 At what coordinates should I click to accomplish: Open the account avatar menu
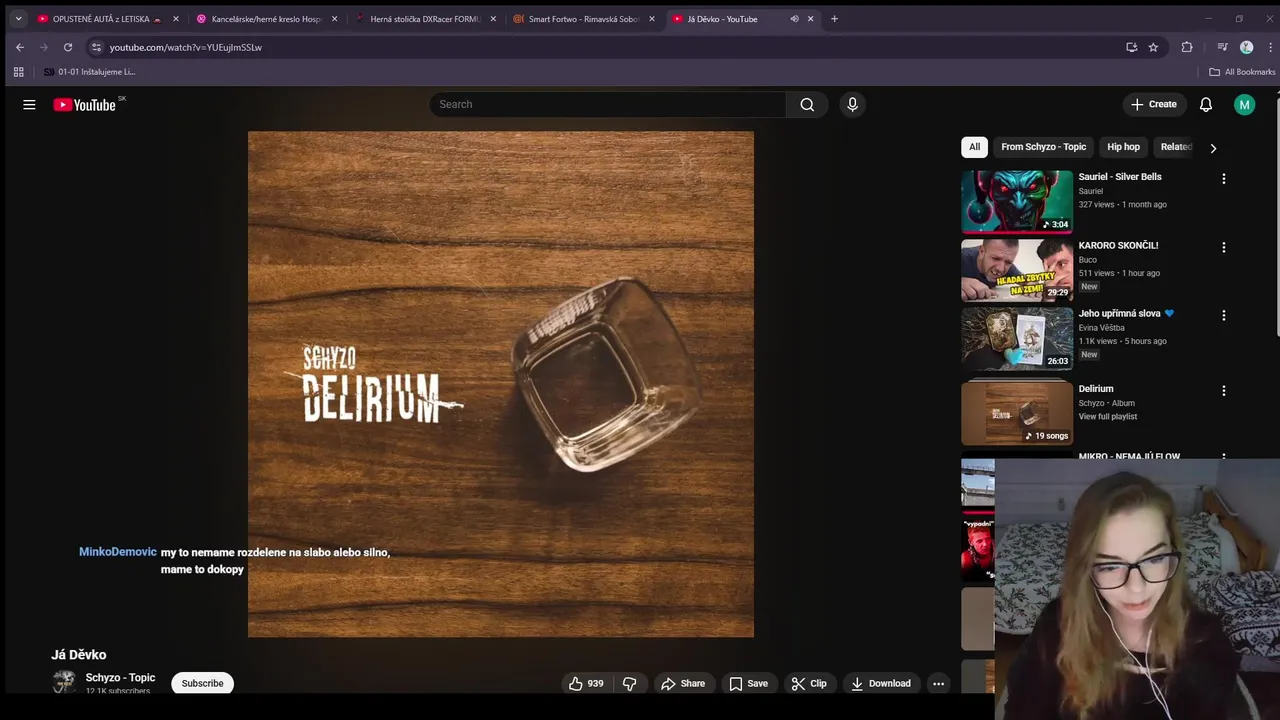1244,104
